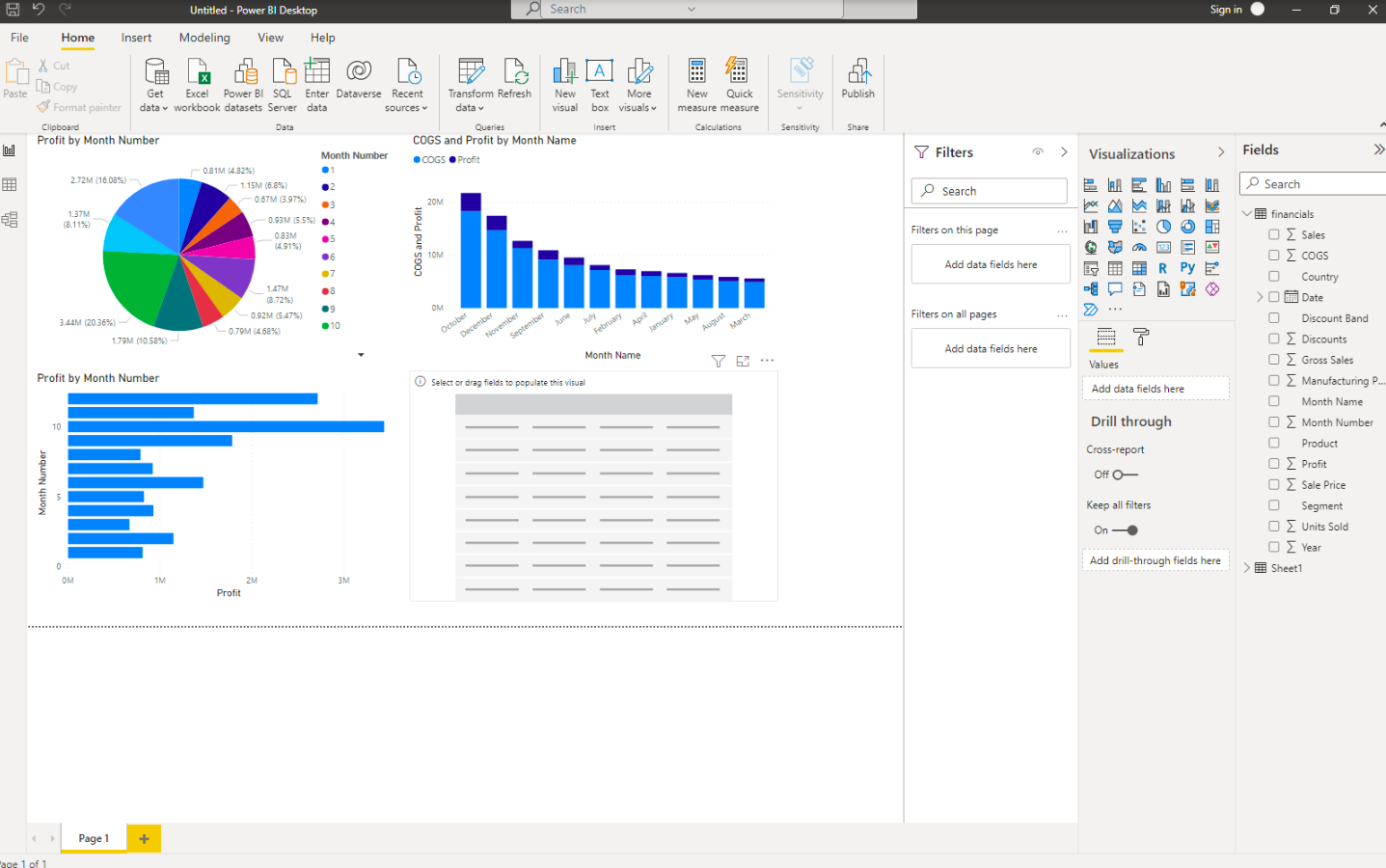Open the Model view in left sidebar
Screen dimensions: 1386x868
pyautogui.click(x=10, y=220)
